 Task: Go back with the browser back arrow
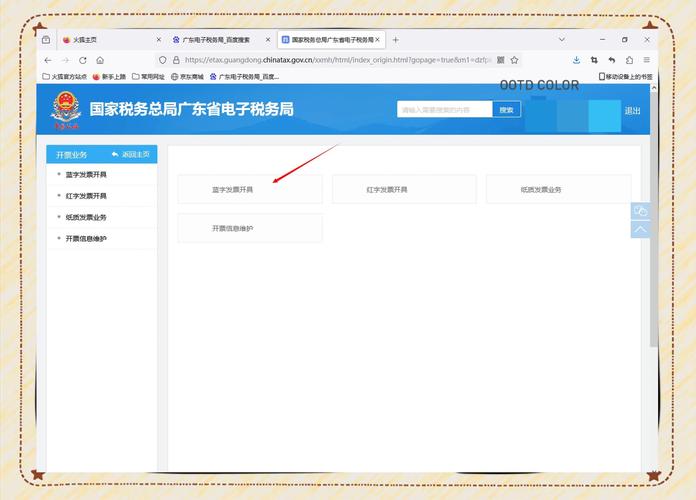point(48,60)
